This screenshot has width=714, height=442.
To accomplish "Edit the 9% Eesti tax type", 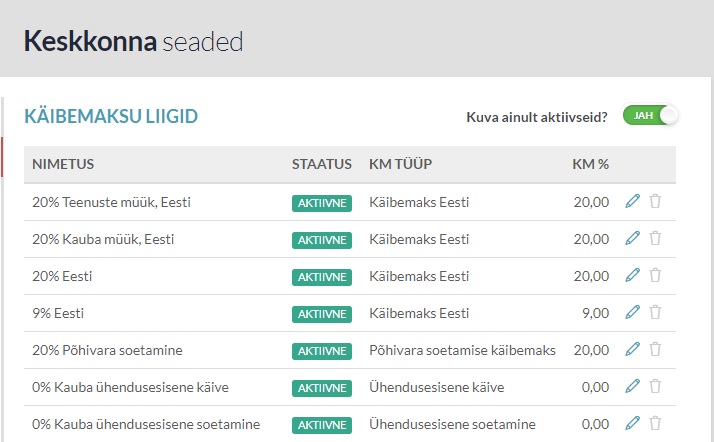I will [x=632, y=312].
